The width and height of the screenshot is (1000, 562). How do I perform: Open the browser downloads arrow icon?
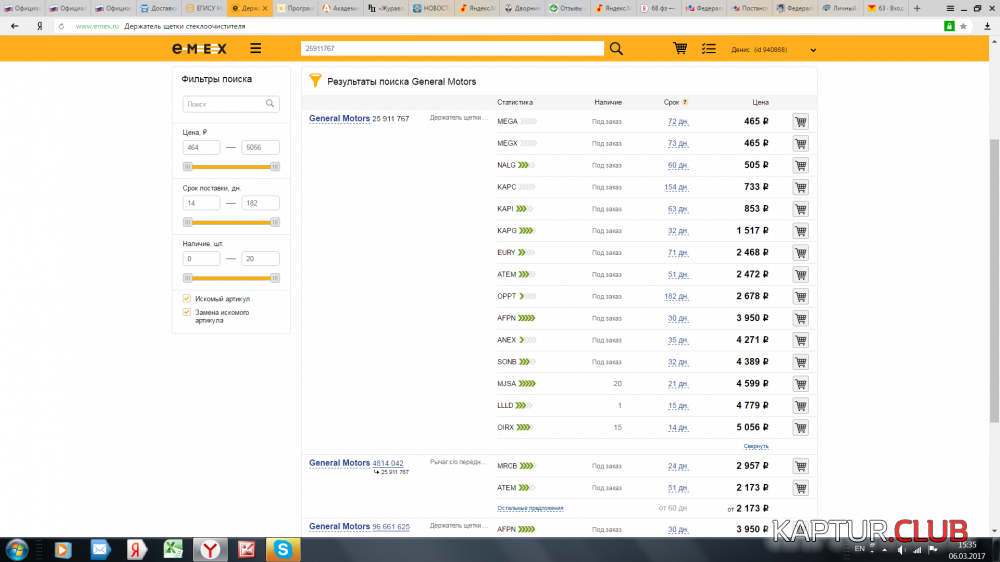coord(987,26)
